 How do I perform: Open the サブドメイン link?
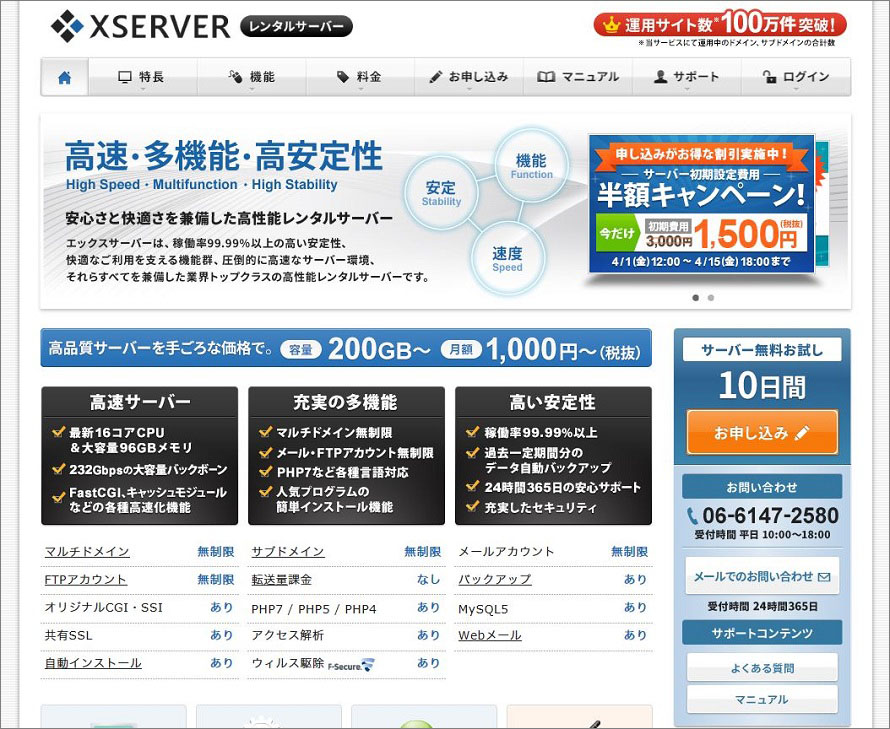click(x=288, y=552)
